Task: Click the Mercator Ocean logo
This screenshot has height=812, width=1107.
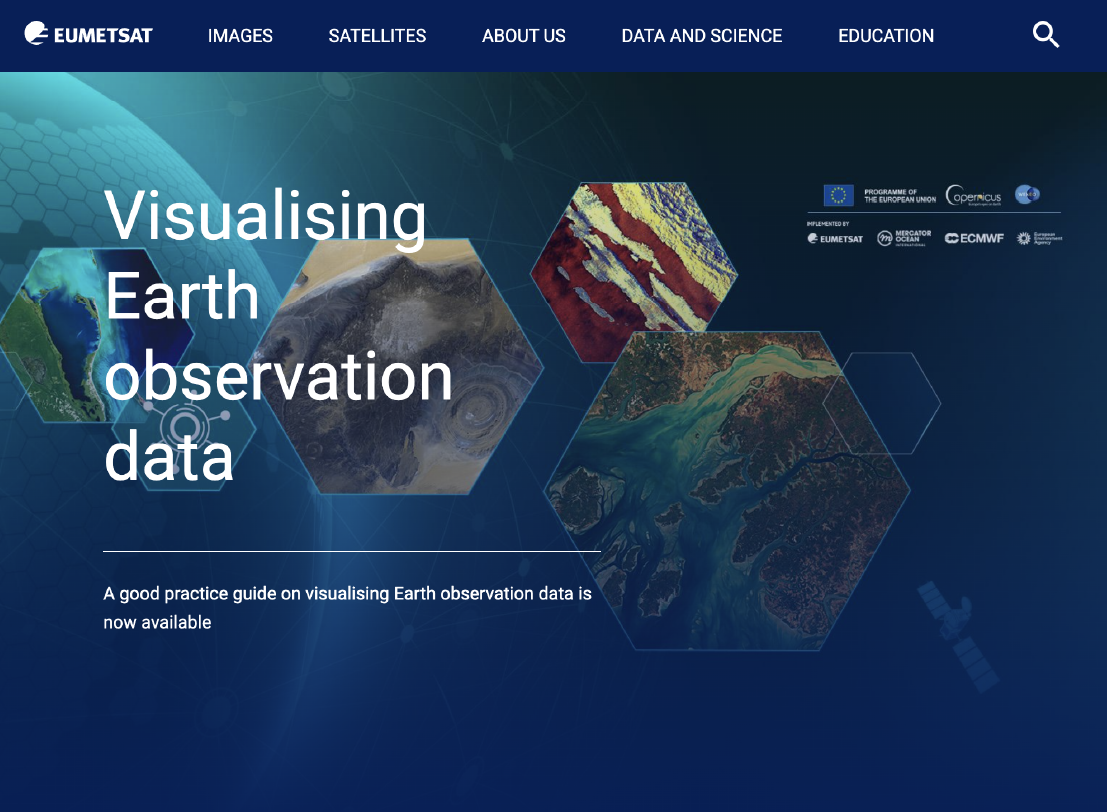Action: (904, 238)
